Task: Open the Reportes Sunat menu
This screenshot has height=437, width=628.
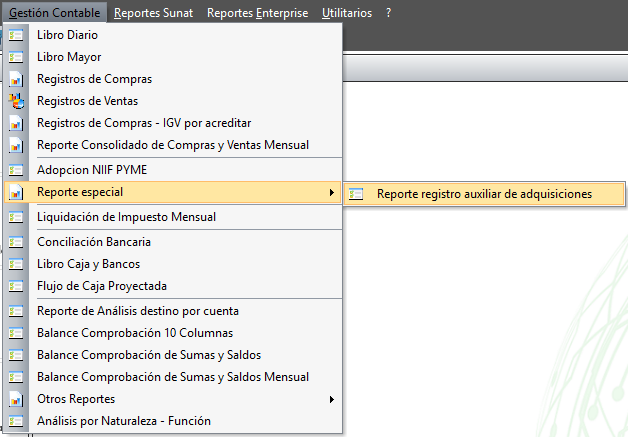Action: click(x=153, y=13)
